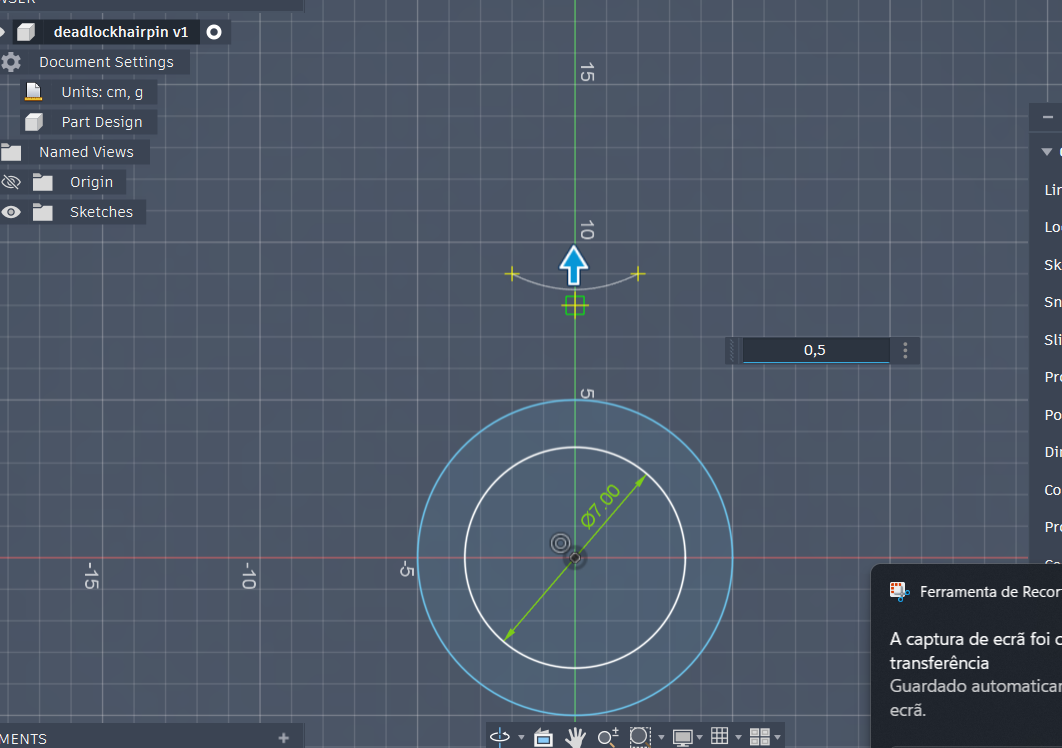
Task: Activate the deadlockhairpin v1 component radio button
Action: point(214,32)
